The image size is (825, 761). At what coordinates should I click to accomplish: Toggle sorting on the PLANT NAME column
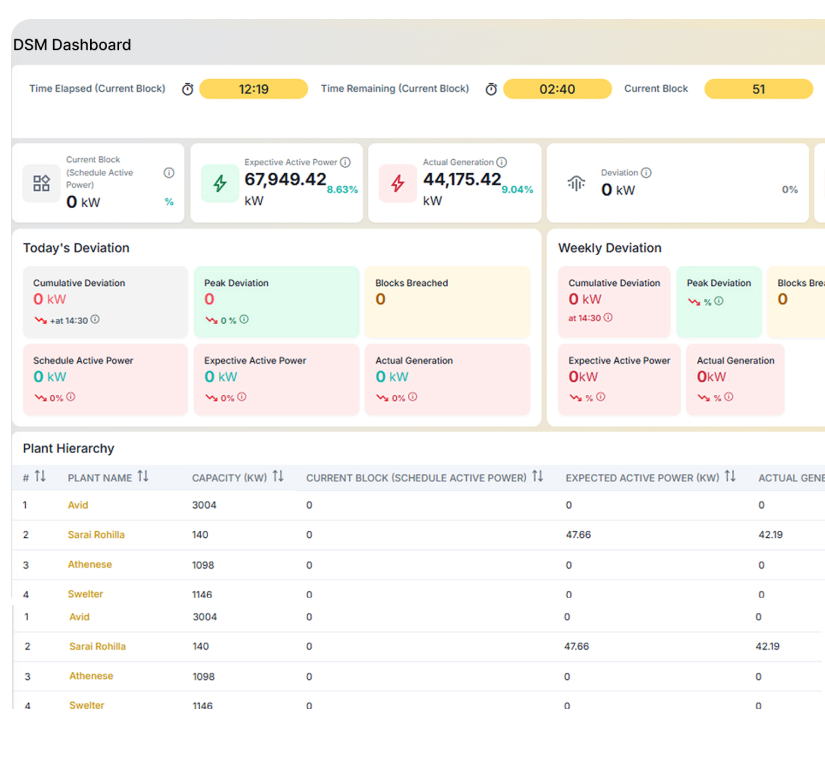coord(142,478)
